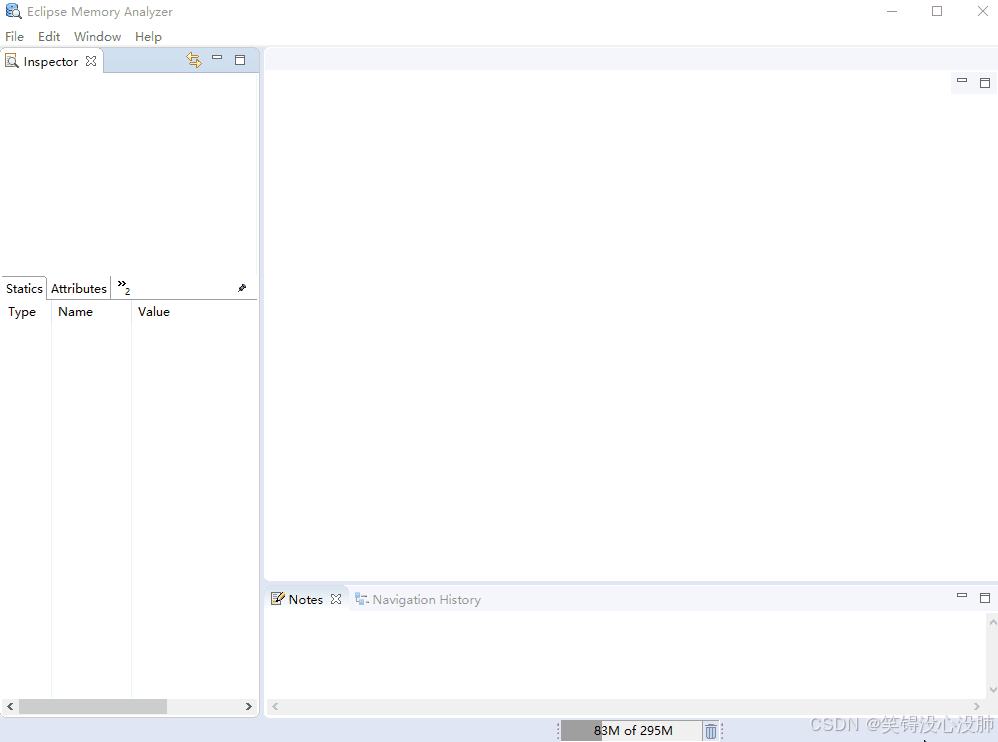The width and height of the screenshot is (998, 742).
Task: Switch to the Statics tab
Action: [24, 288]
